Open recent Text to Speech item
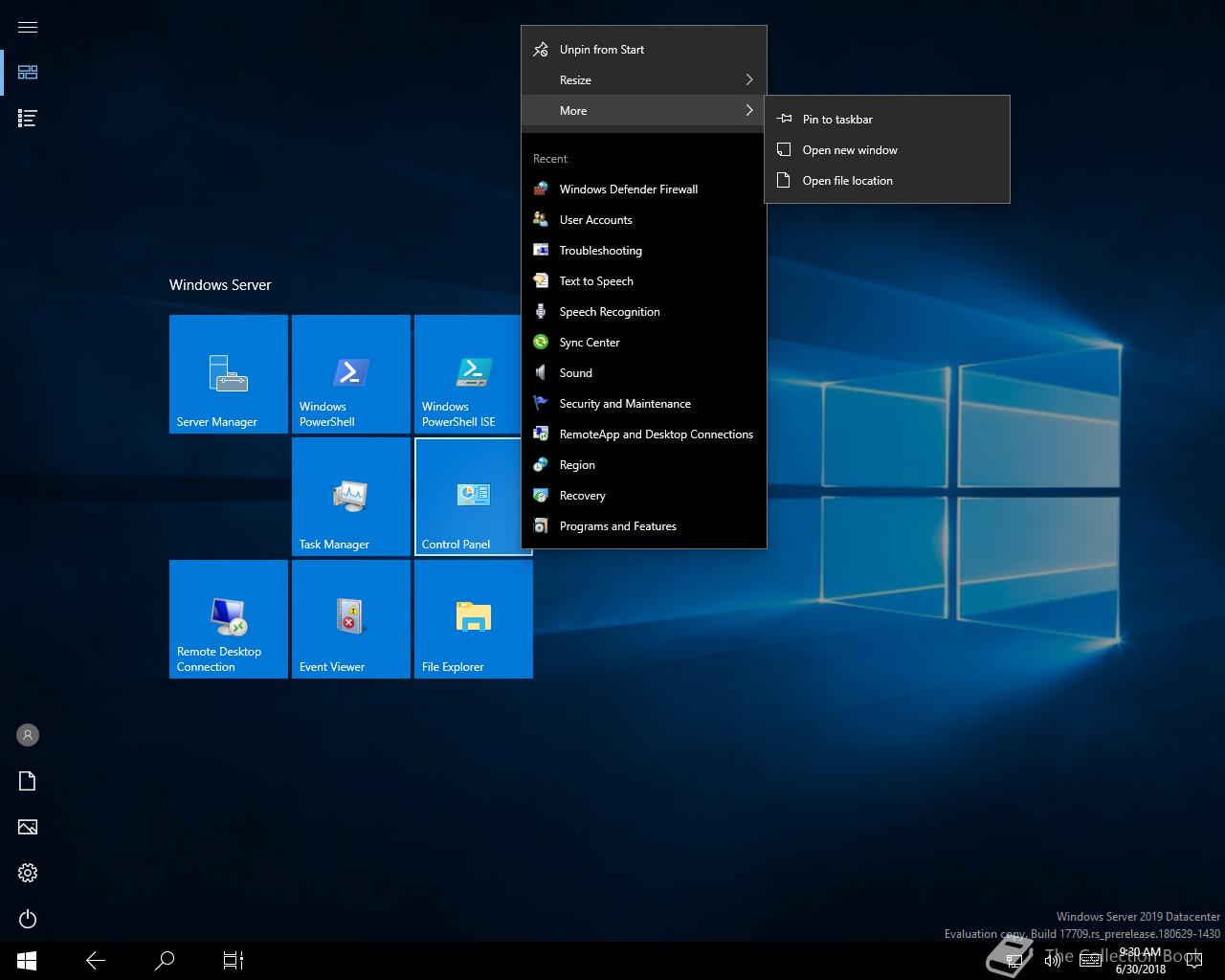This screenshot has width=1225, height=980. (x=644, y=281)
